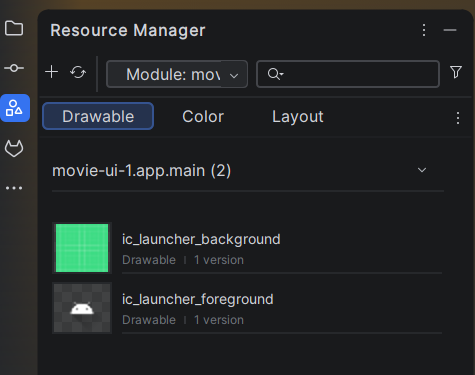Refresh resources with the sync icon

tap(78, 72)
